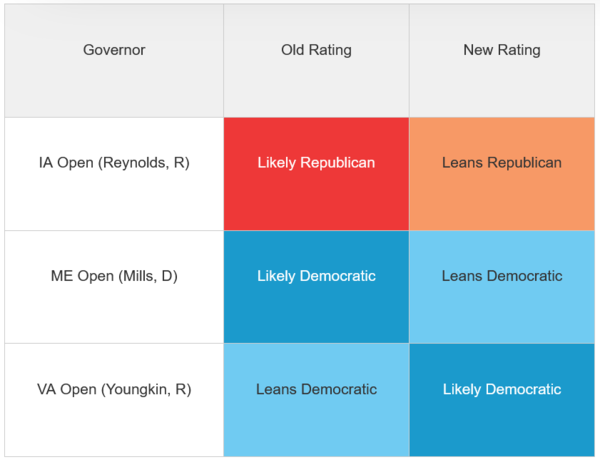Viewport: 600px width, 462px height.
Task: Click Maine's new Leans Democratic rating
Action: [502, 287]
